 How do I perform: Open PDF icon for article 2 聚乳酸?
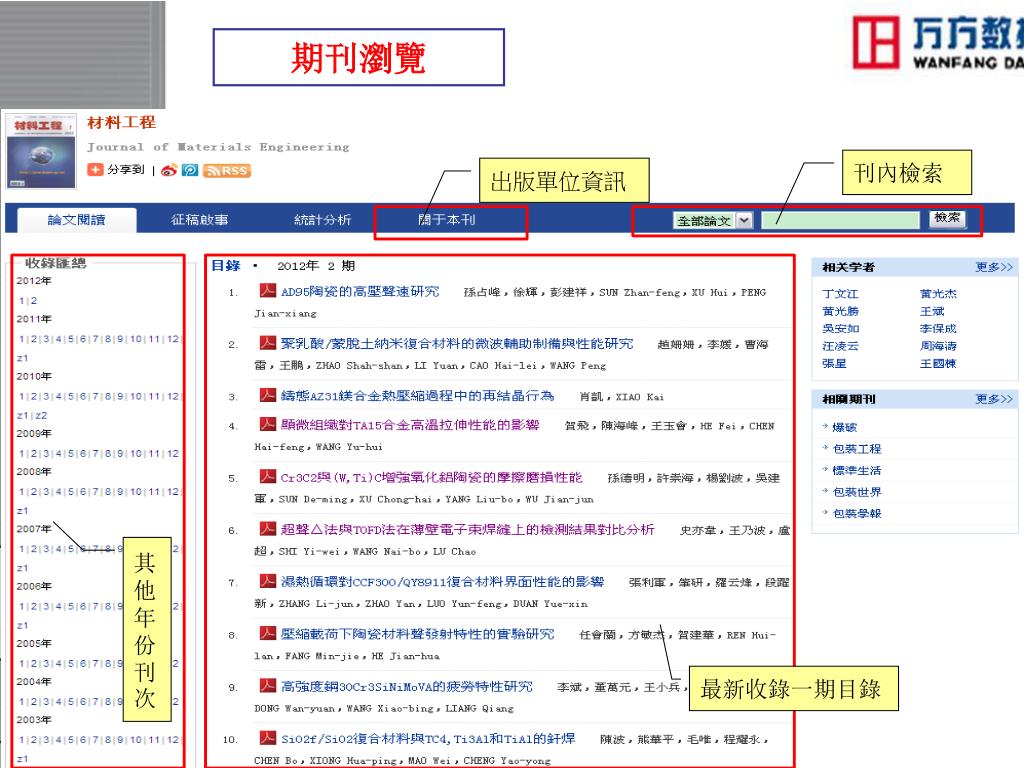point(267,343)
